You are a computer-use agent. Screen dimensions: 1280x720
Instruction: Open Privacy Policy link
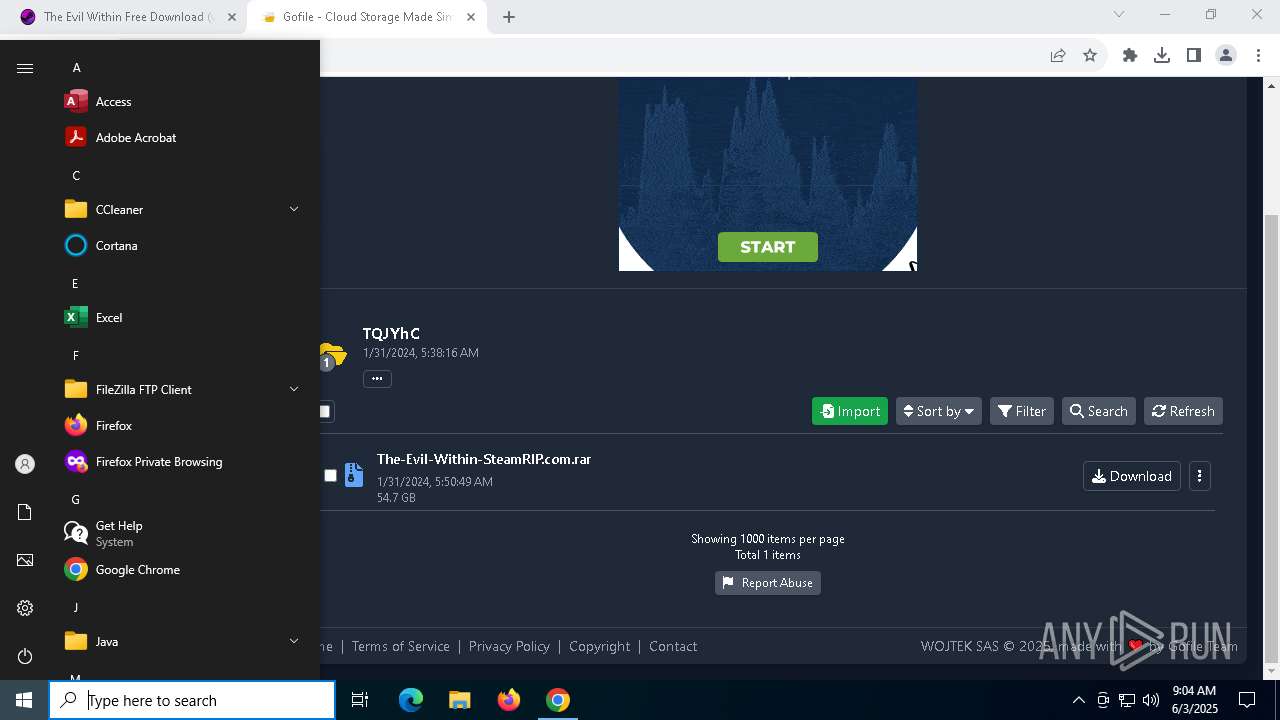coord(509,646)
